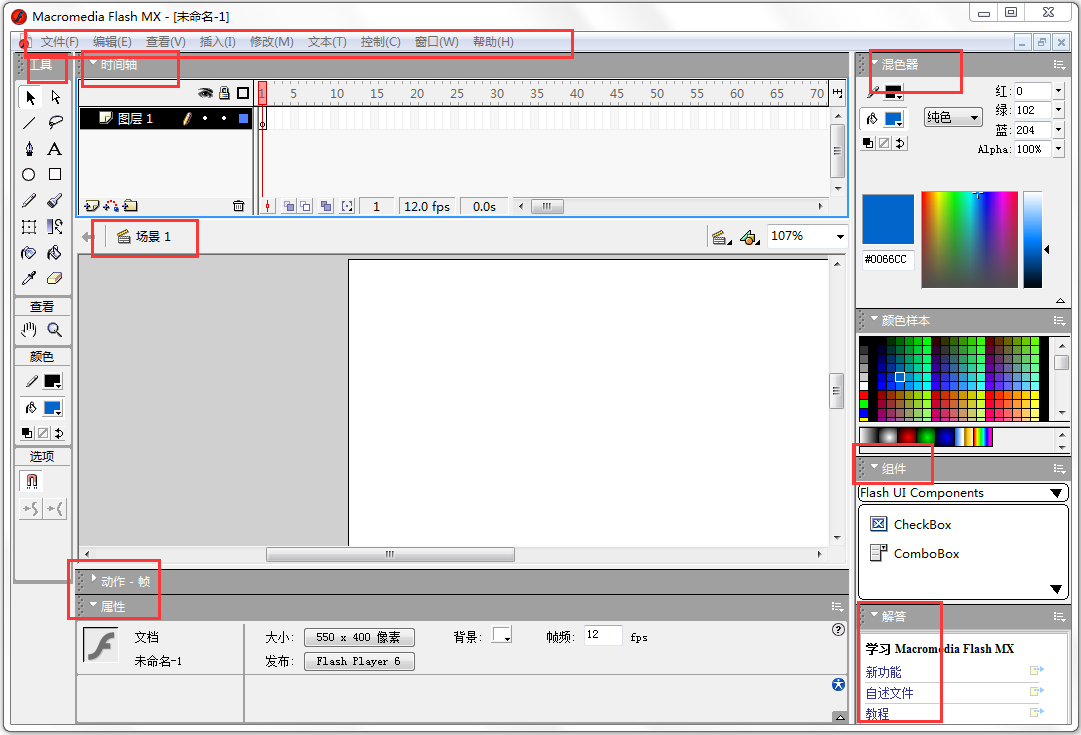Click the Insert Layer Folder icon
Viewport: 1081px width, 735px height.
130,205
